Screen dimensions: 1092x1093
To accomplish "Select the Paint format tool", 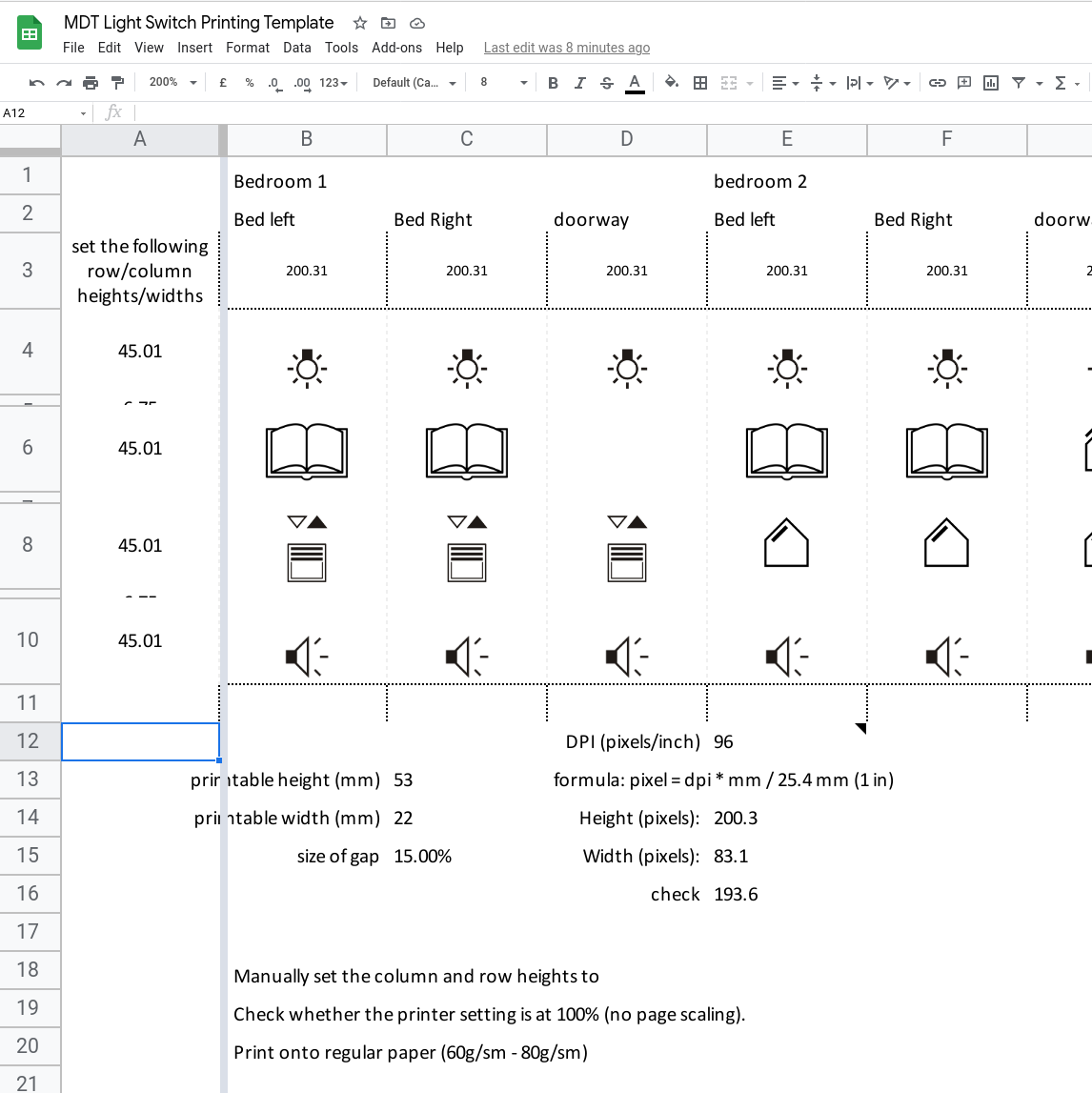I will click(x=116, y=83).
